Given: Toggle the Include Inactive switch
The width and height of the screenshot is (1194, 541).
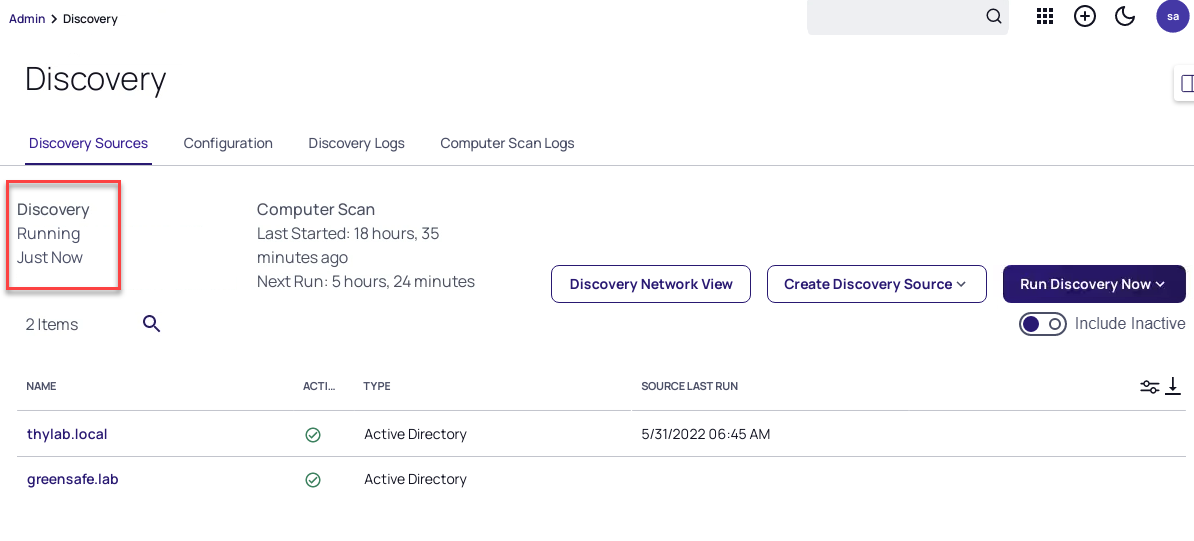Looking at the screenshot, I should [x=1042, y=324].
